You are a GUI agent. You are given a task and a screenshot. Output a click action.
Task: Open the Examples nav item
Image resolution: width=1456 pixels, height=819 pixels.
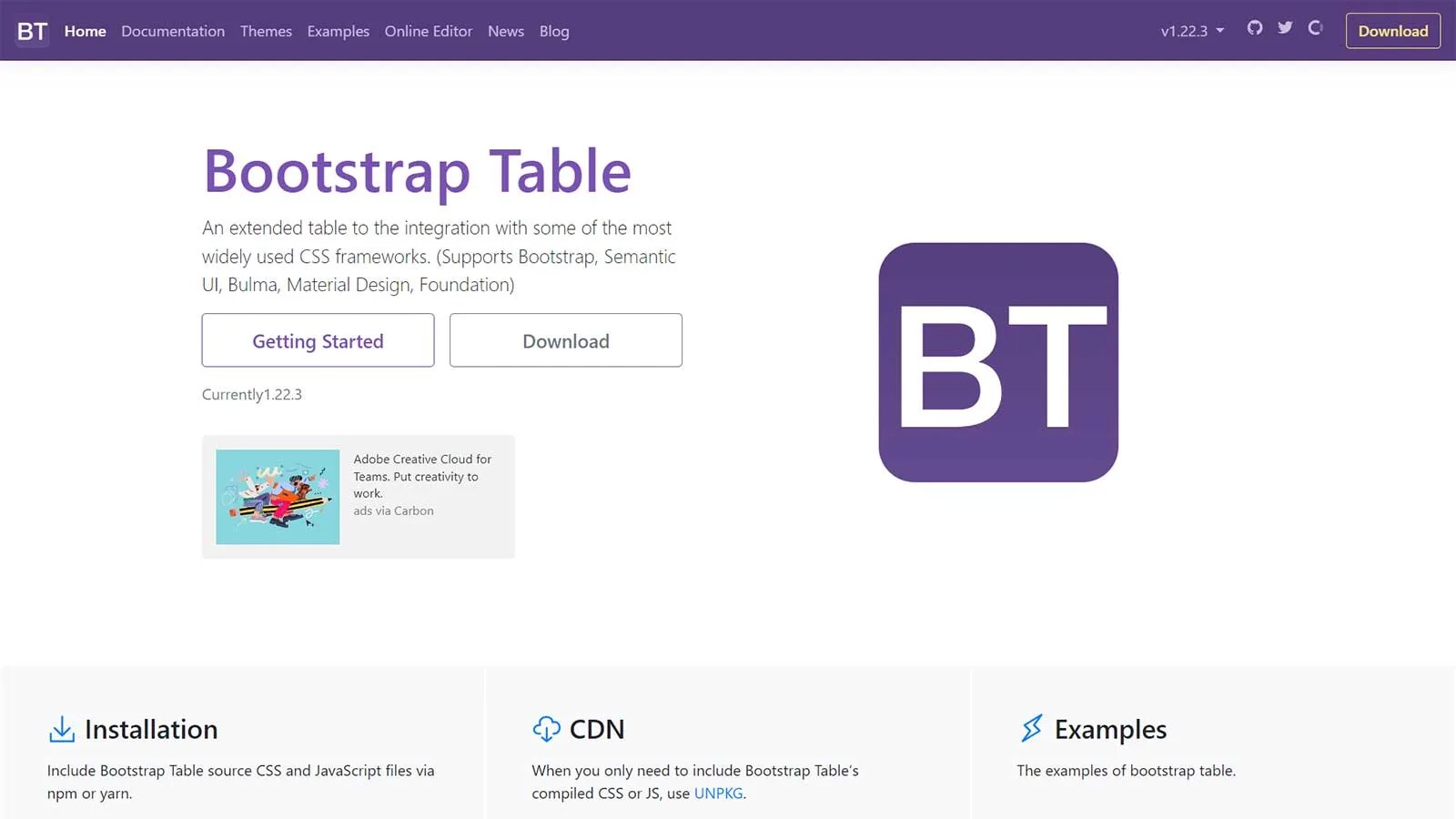[x=339, y=31]
